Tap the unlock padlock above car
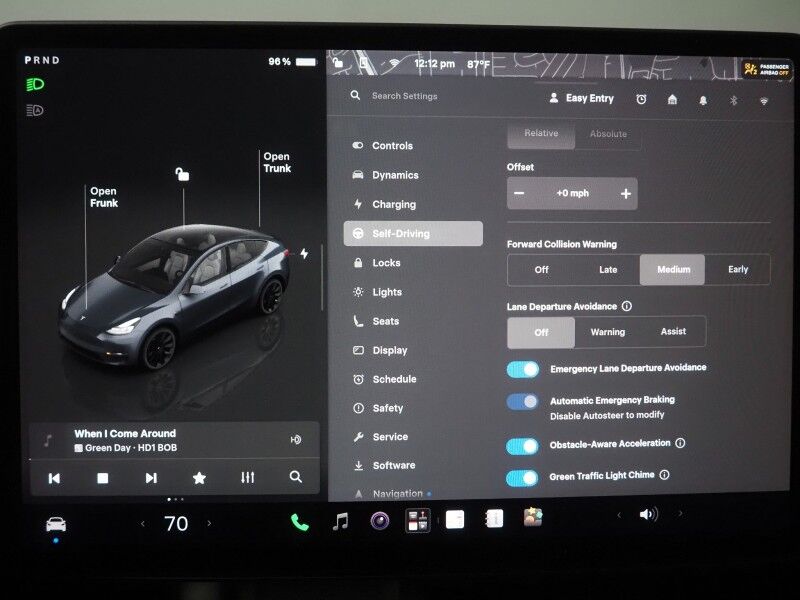 click(x=182, y=174)
